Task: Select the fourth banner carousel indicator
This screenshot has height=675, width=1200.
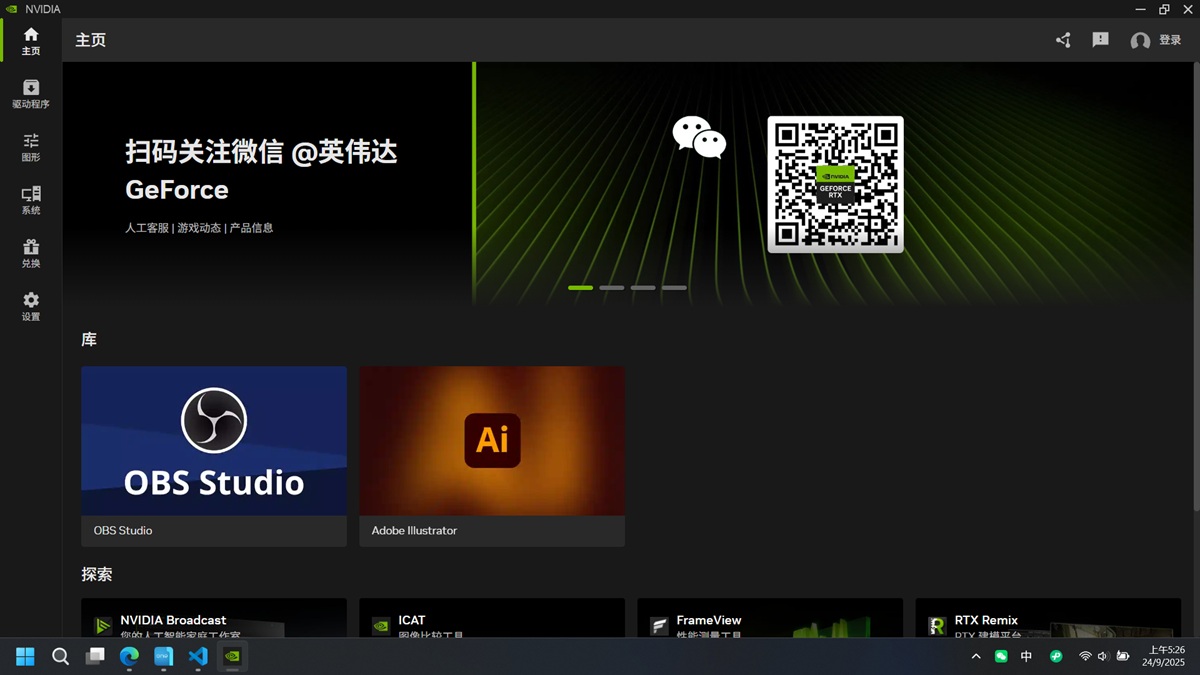Action: (x=674, y=288)
